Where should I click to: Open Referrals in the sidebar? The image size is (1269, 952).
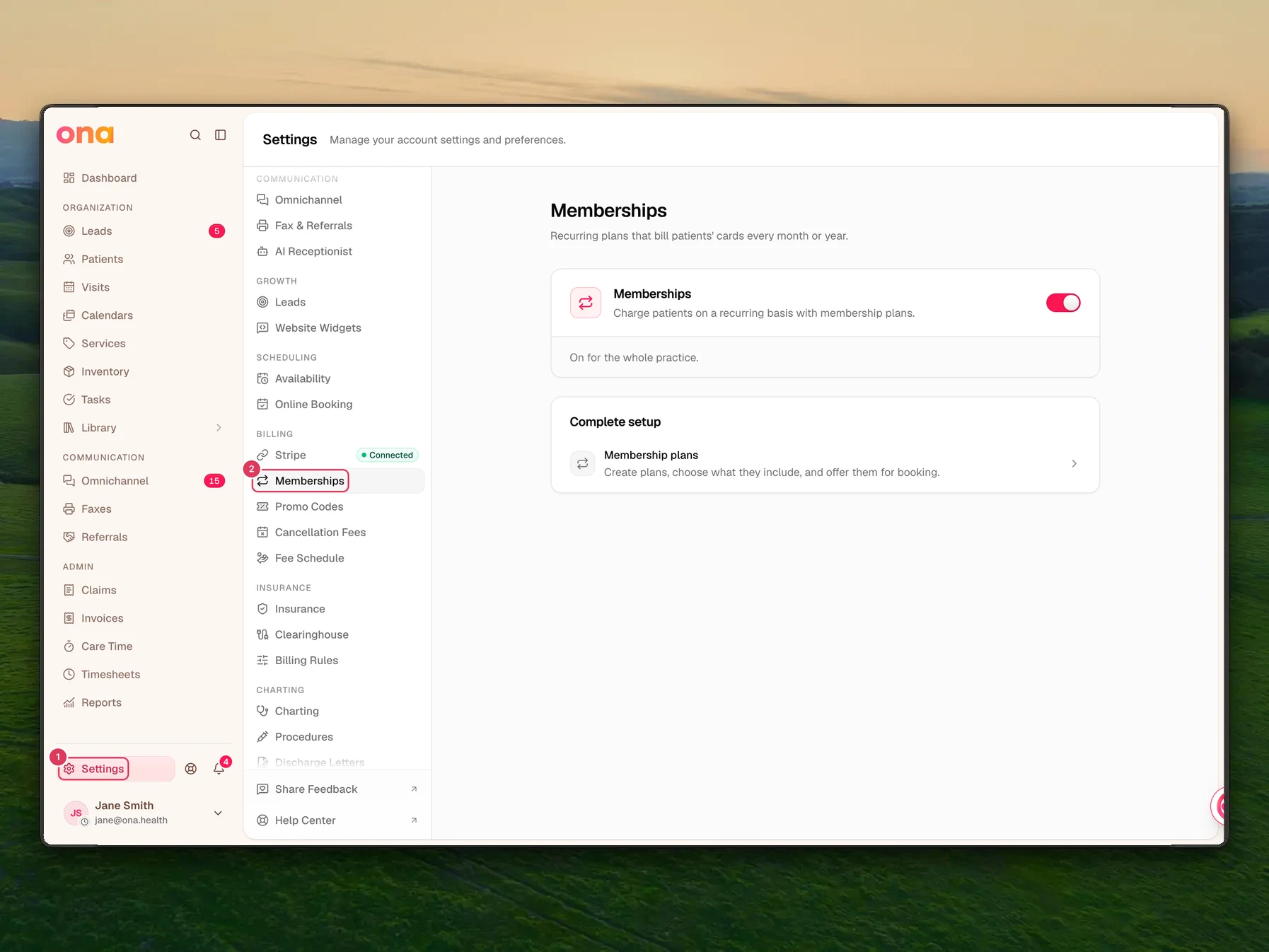pyautogui.click(x=144, y=538)
